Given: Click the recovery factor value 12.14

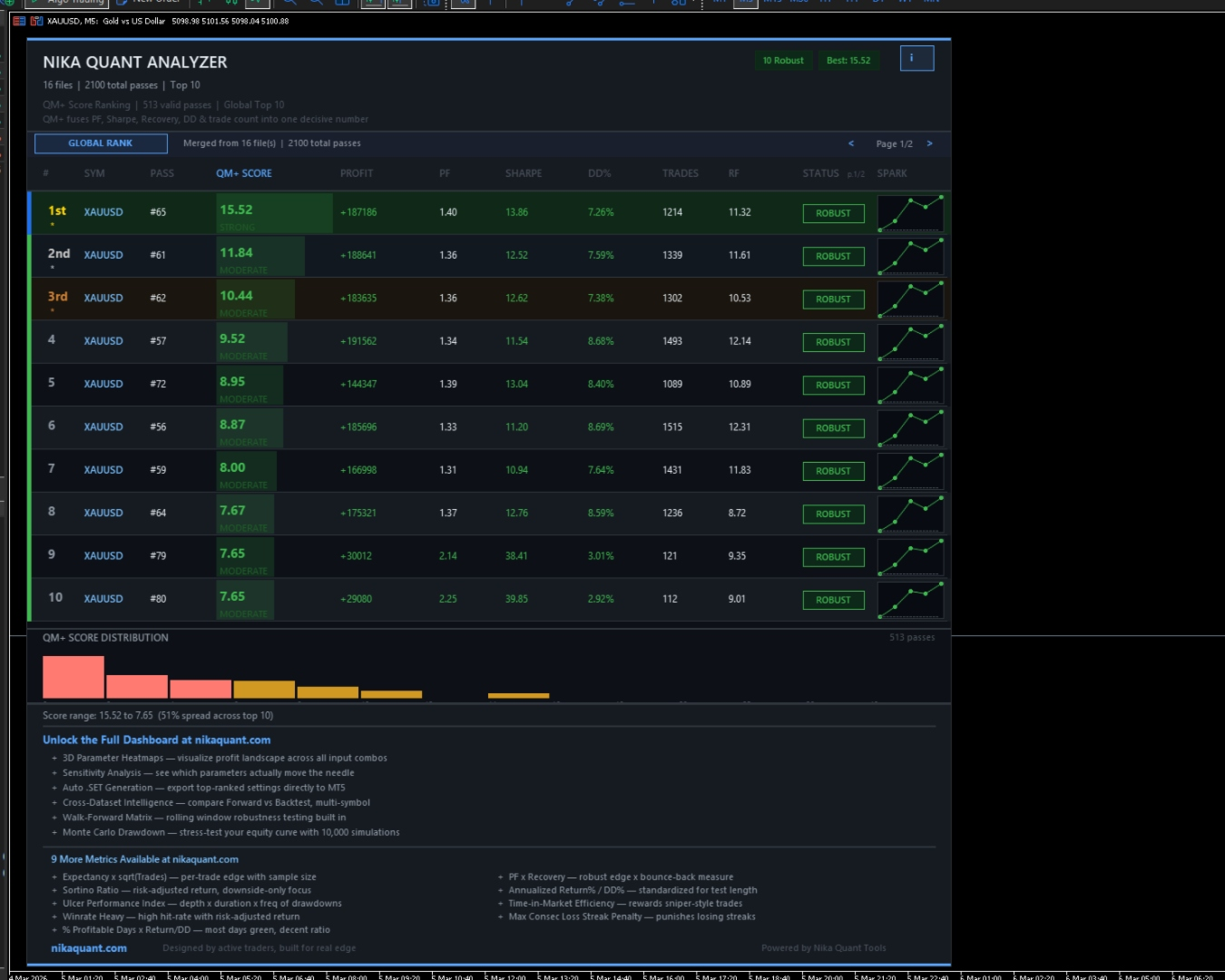Looking at the screenshot, I should pyautogui.click(x=740, y=341).
